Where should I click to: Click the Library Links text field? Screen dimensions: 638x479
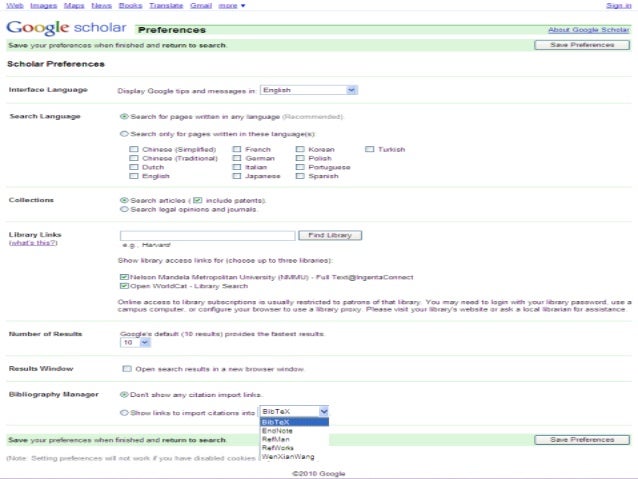208,235
